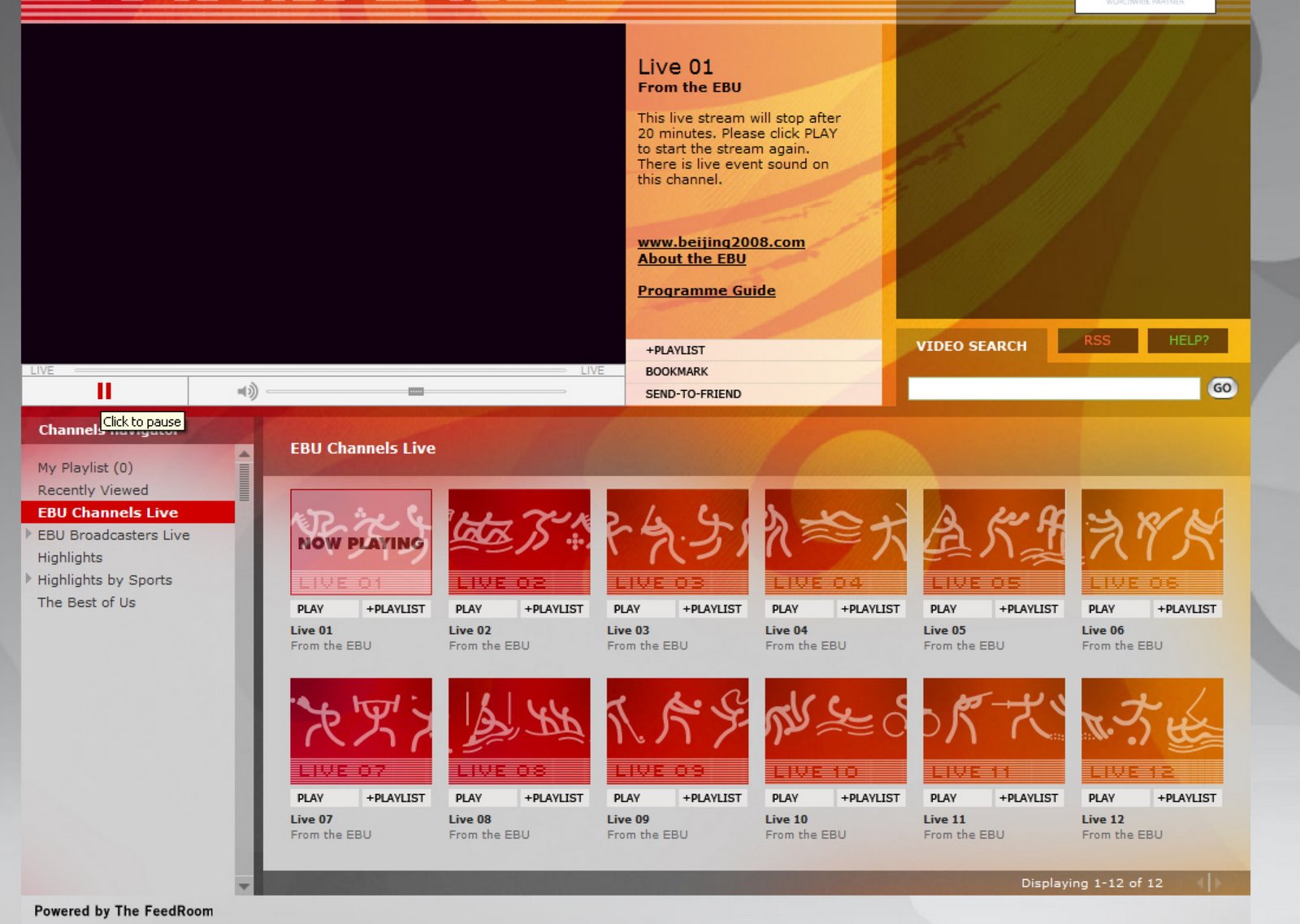
Task: Click the GO search button
Action: [1222, 388]
